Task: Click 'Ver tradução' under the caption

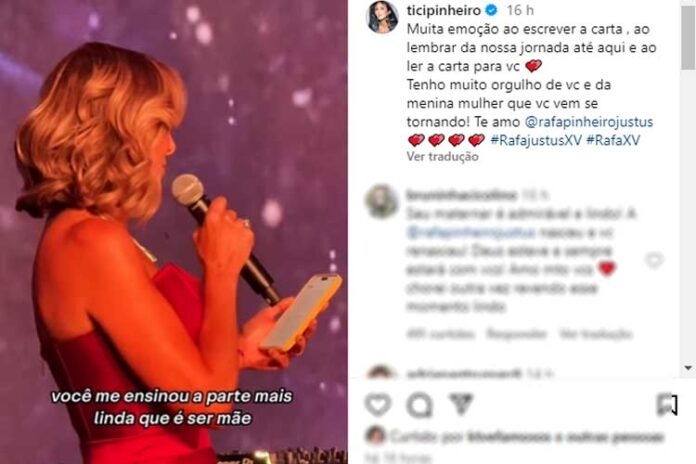Action: click(443, 156)
